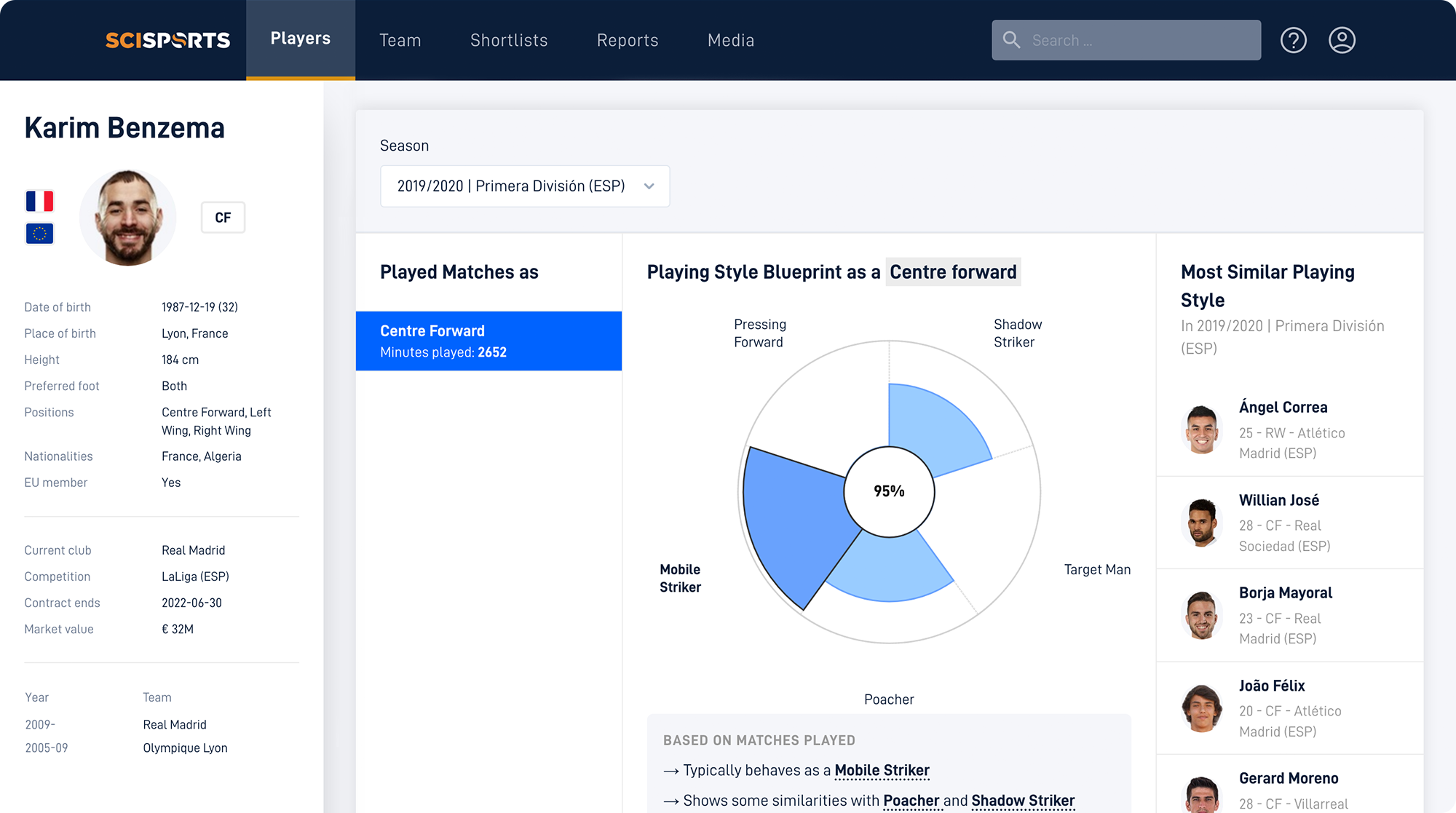Open the Team tab

coord(400,40)
